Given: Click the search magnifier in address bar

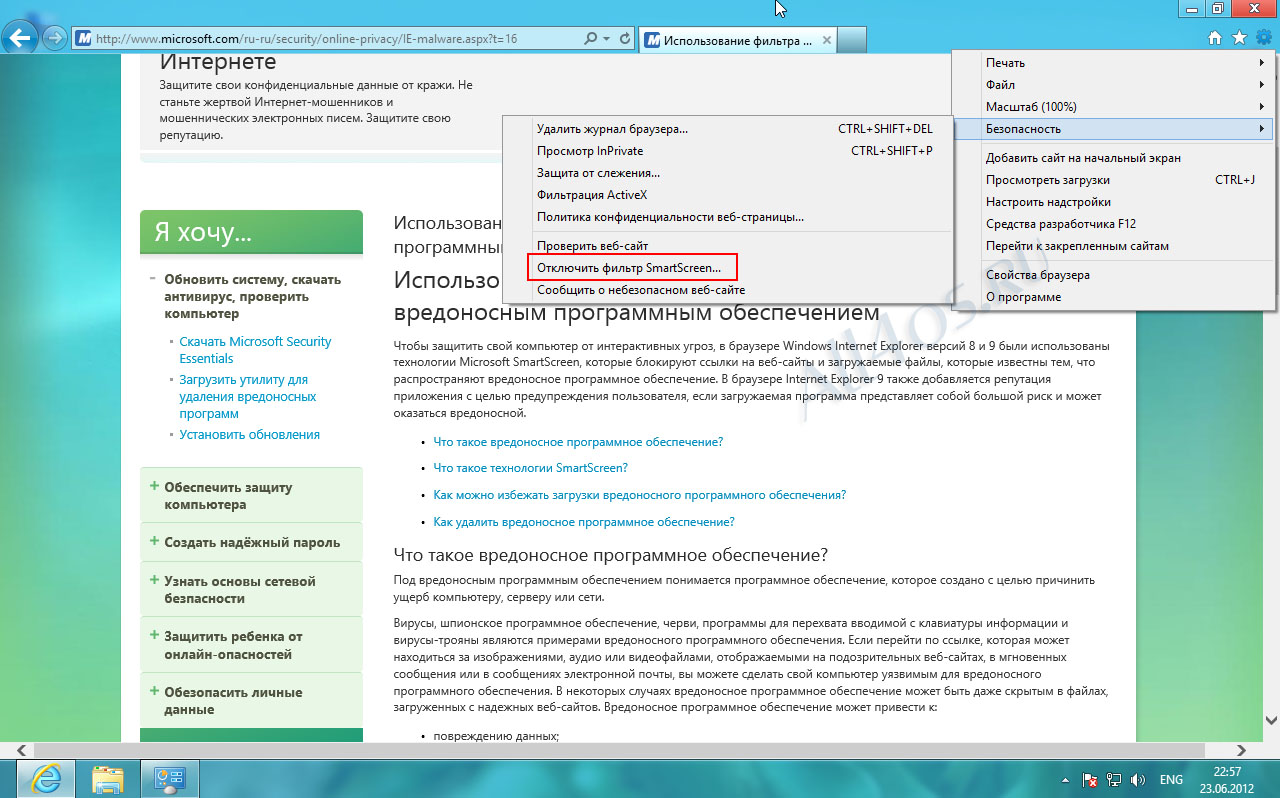Looking at the screenshot, I should [x=591, y=38].
